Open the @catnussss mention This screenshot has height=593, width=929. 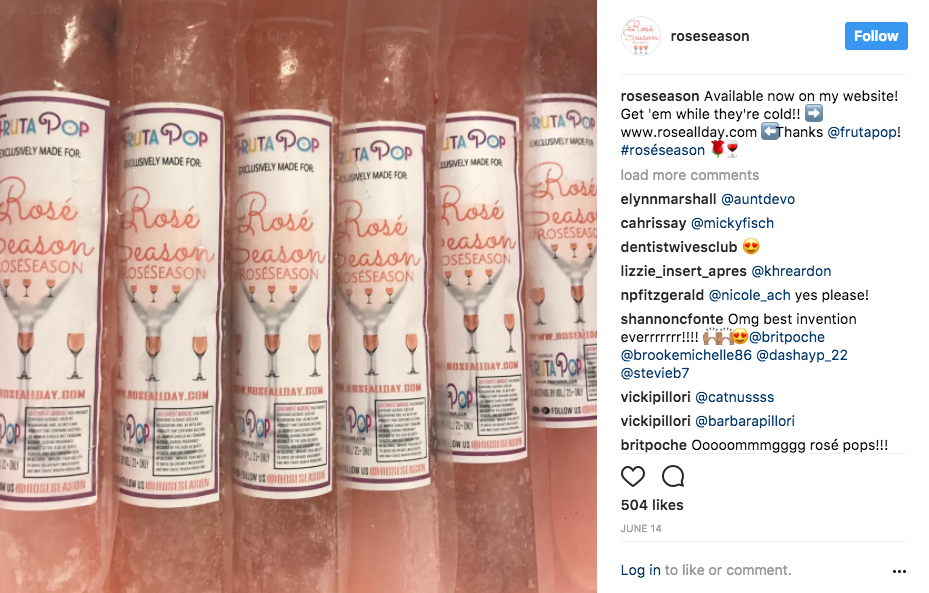coord(734,397)
